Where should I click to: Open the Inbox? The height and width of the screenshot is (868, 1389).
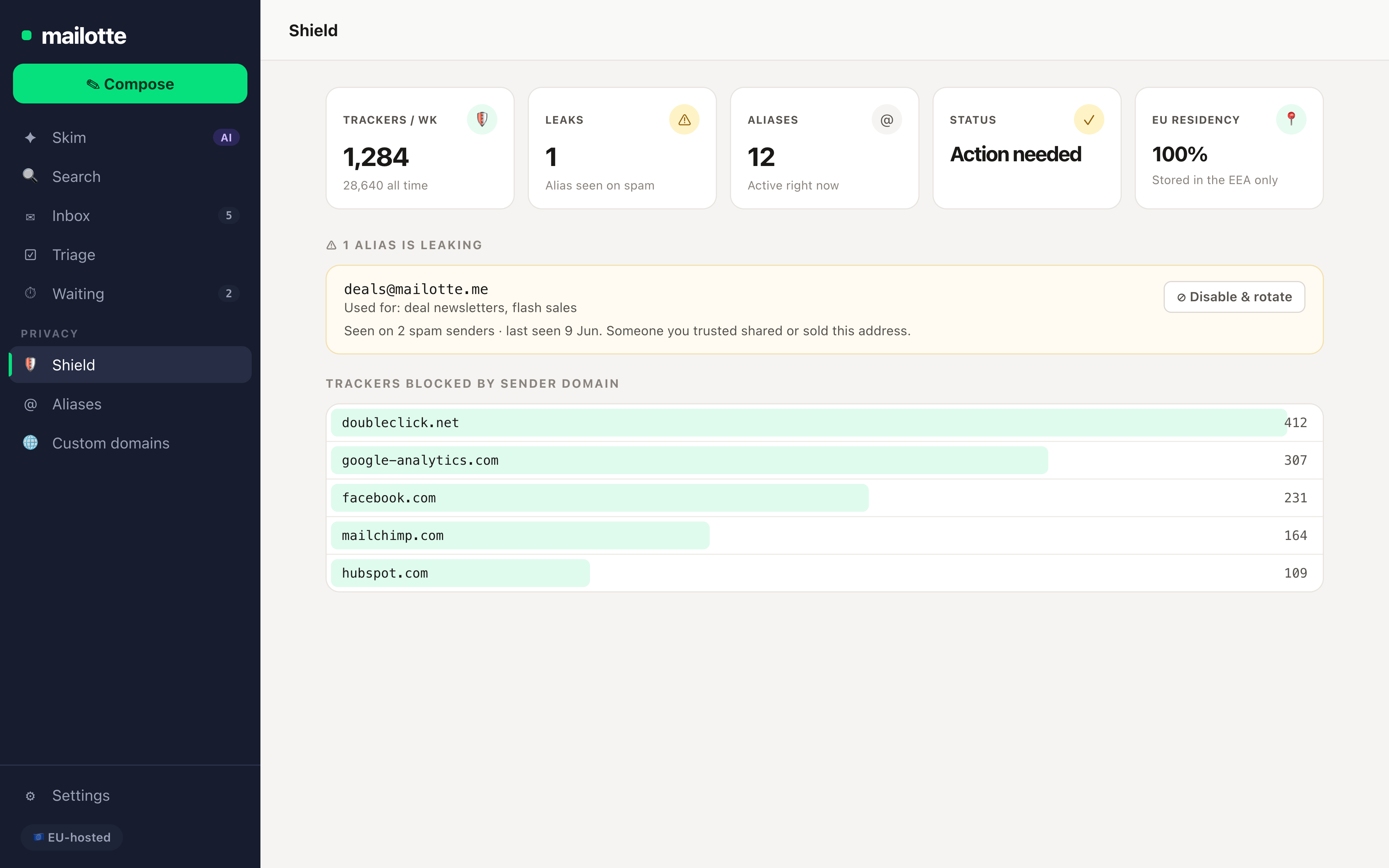[130, 216]
